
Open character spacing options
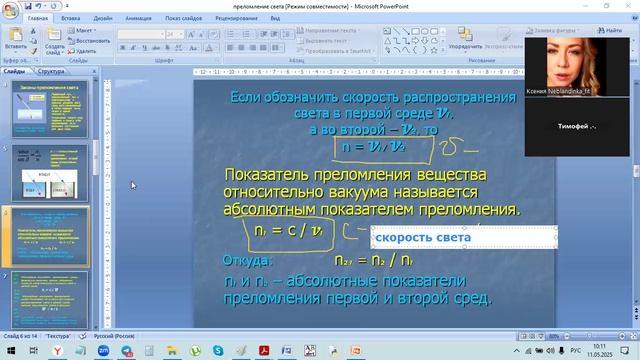click(179, 48)
